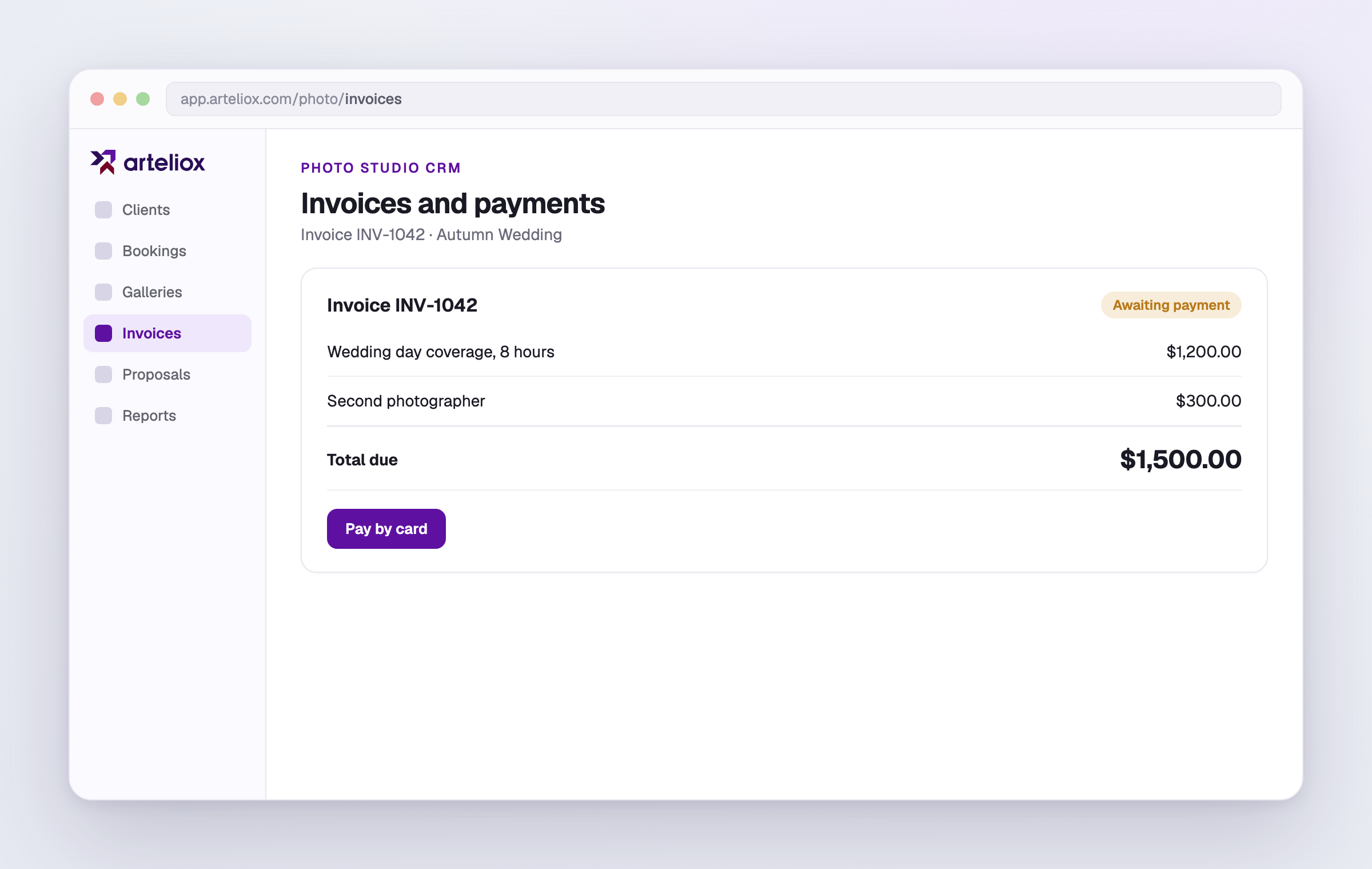Click the purple Invoices sidebar icon
Screen dimensions: 1372x869
[103, 333]
